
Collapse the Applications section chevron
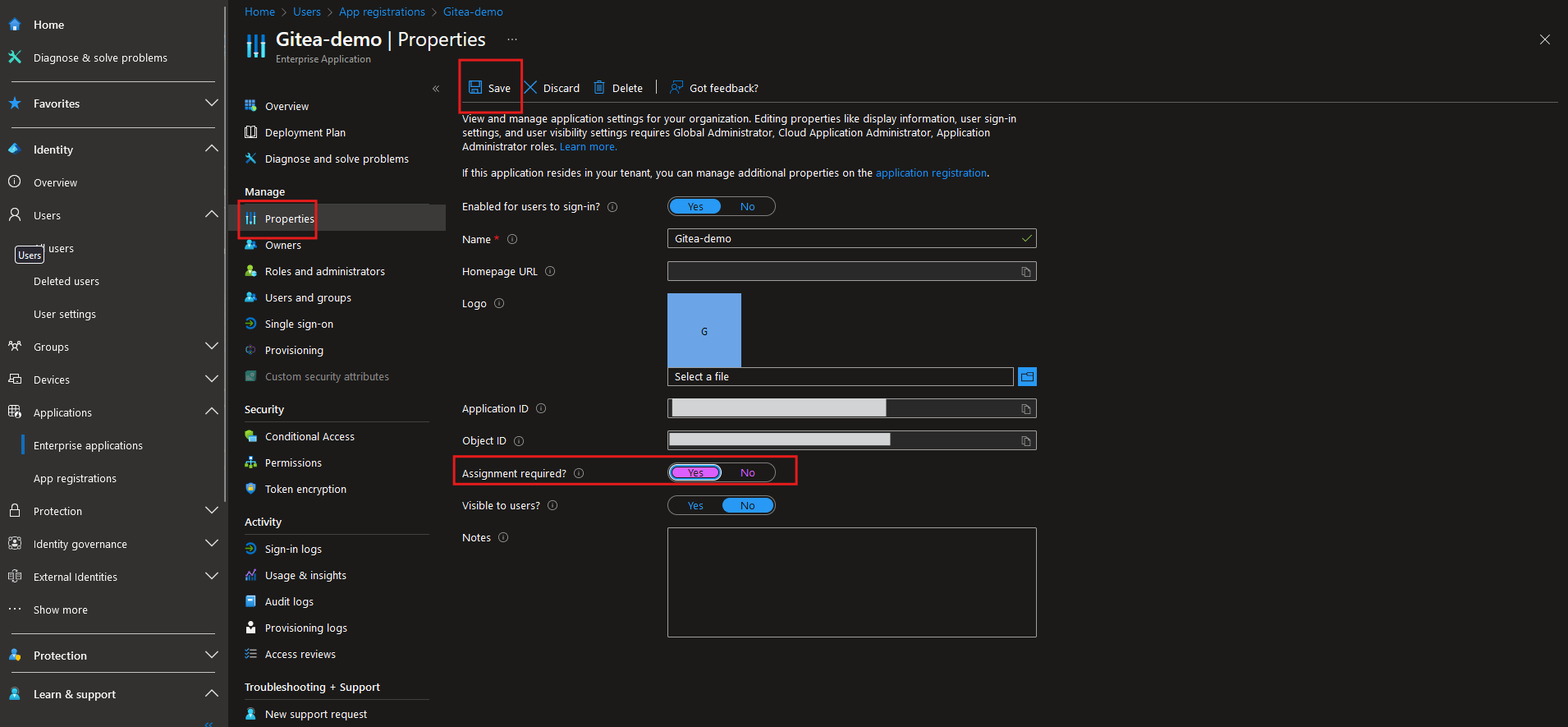[x=211, y=412]
